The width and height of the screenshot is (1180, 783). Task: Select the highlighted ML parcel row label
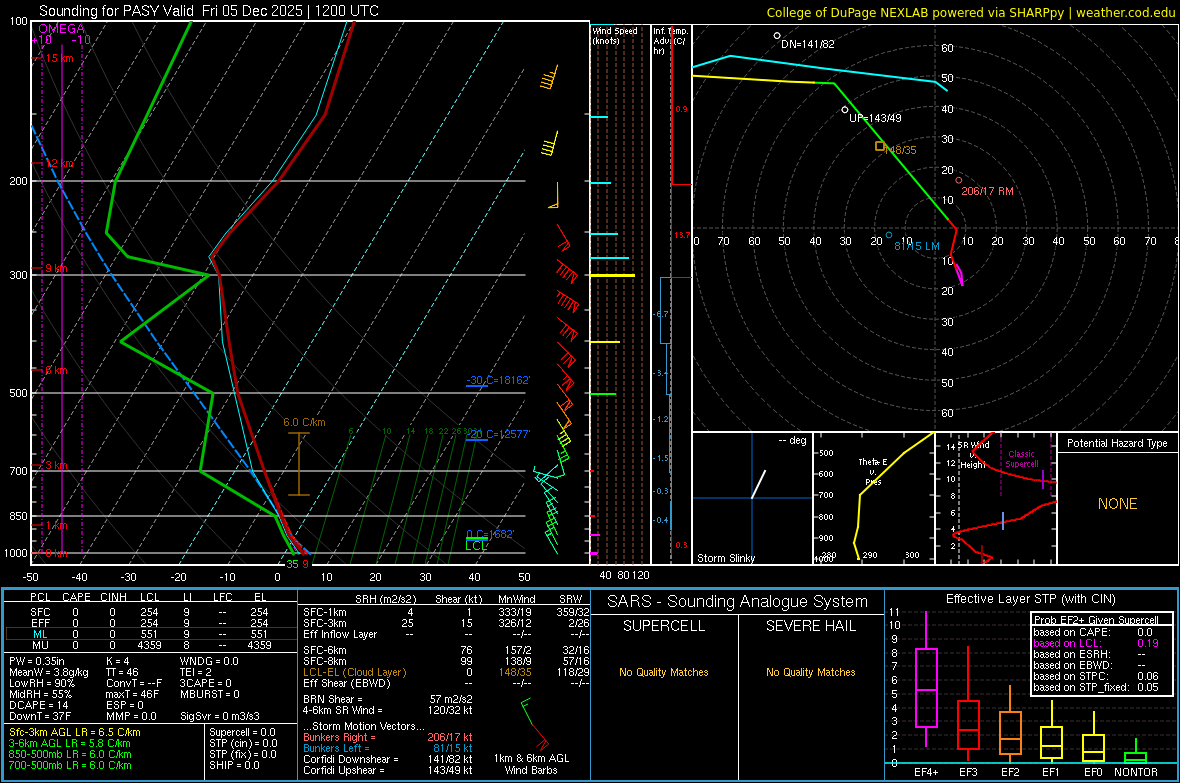[x=40, y=634]
